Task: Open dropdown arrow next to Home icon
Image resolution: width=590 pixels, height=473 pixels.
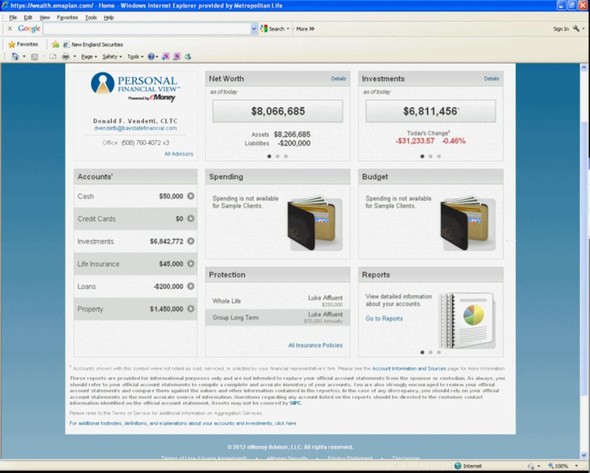Action: pos(24,57)
